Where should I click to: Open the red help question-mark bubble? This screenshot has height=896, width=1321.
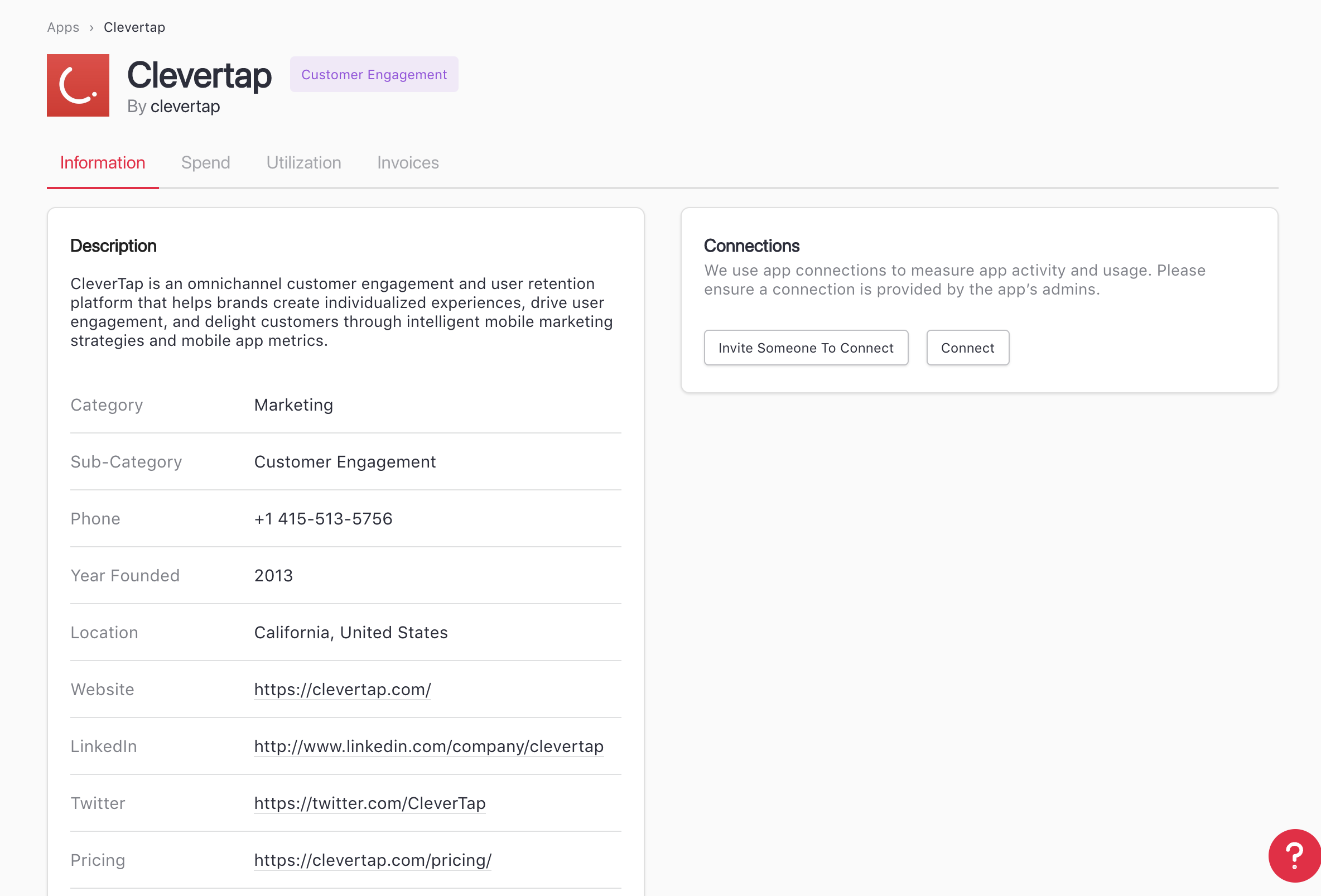point(1294,855)
